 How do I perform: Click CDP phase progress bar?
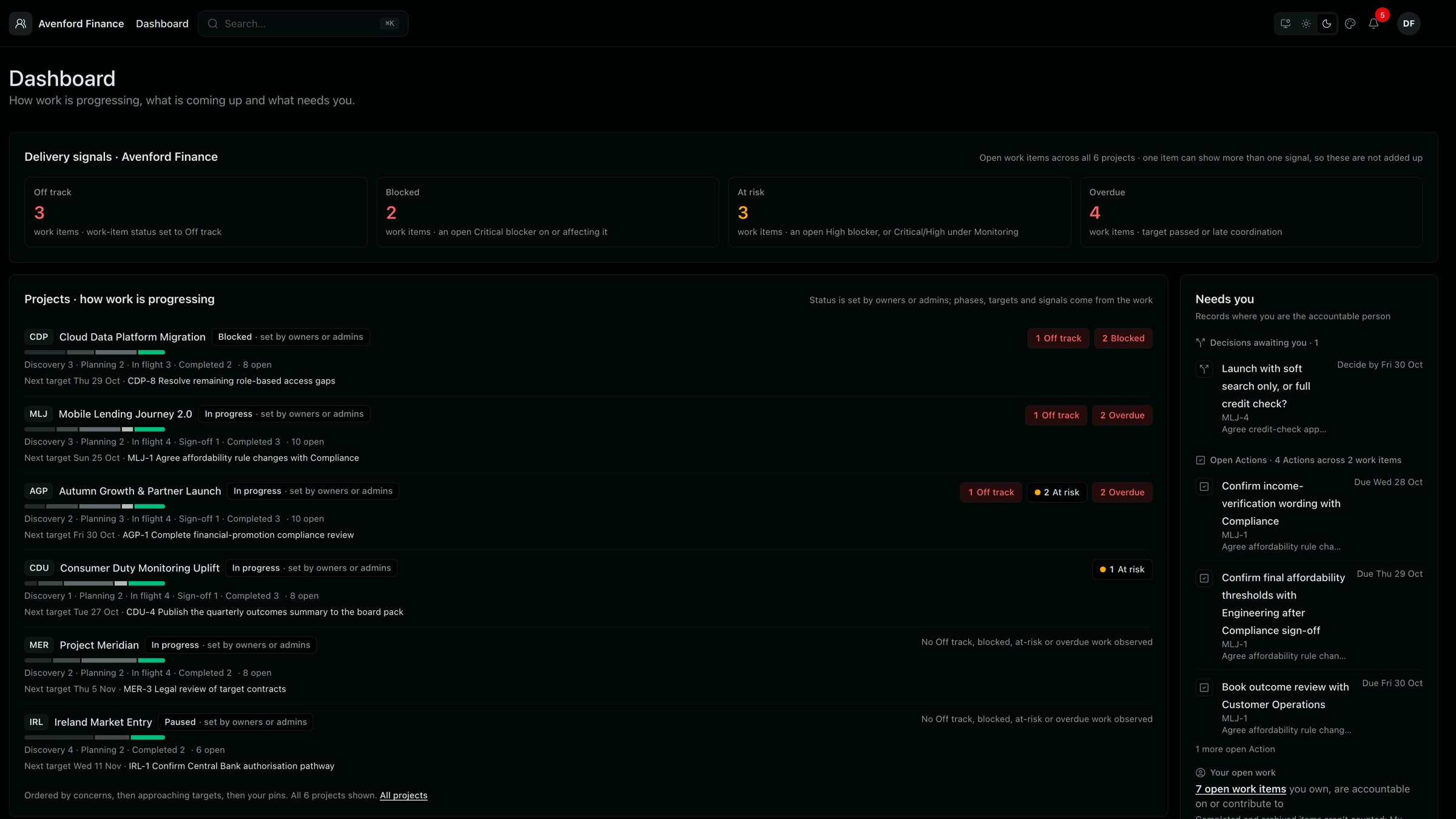pos(95,352)
